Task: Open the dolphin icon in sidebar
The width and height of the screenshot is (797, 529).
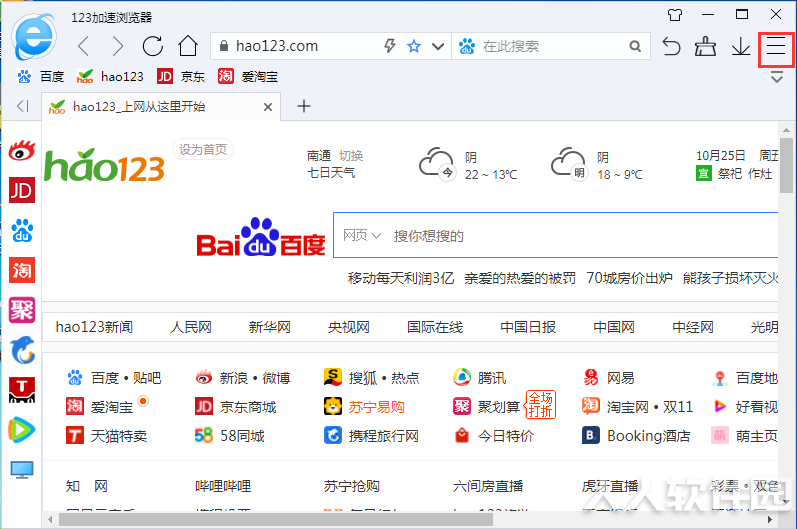Action: 22,350
